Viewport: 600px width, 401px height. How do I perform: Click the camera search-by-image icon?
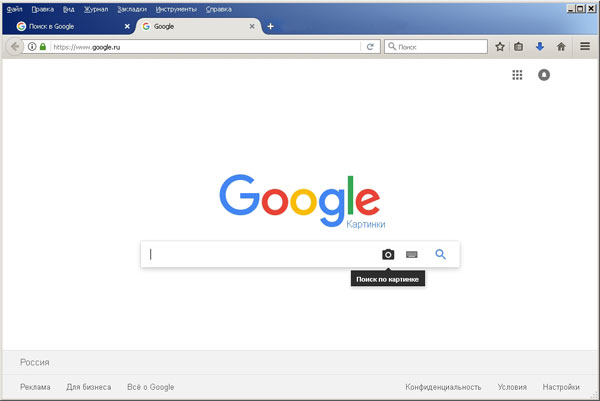coord(388,254)
